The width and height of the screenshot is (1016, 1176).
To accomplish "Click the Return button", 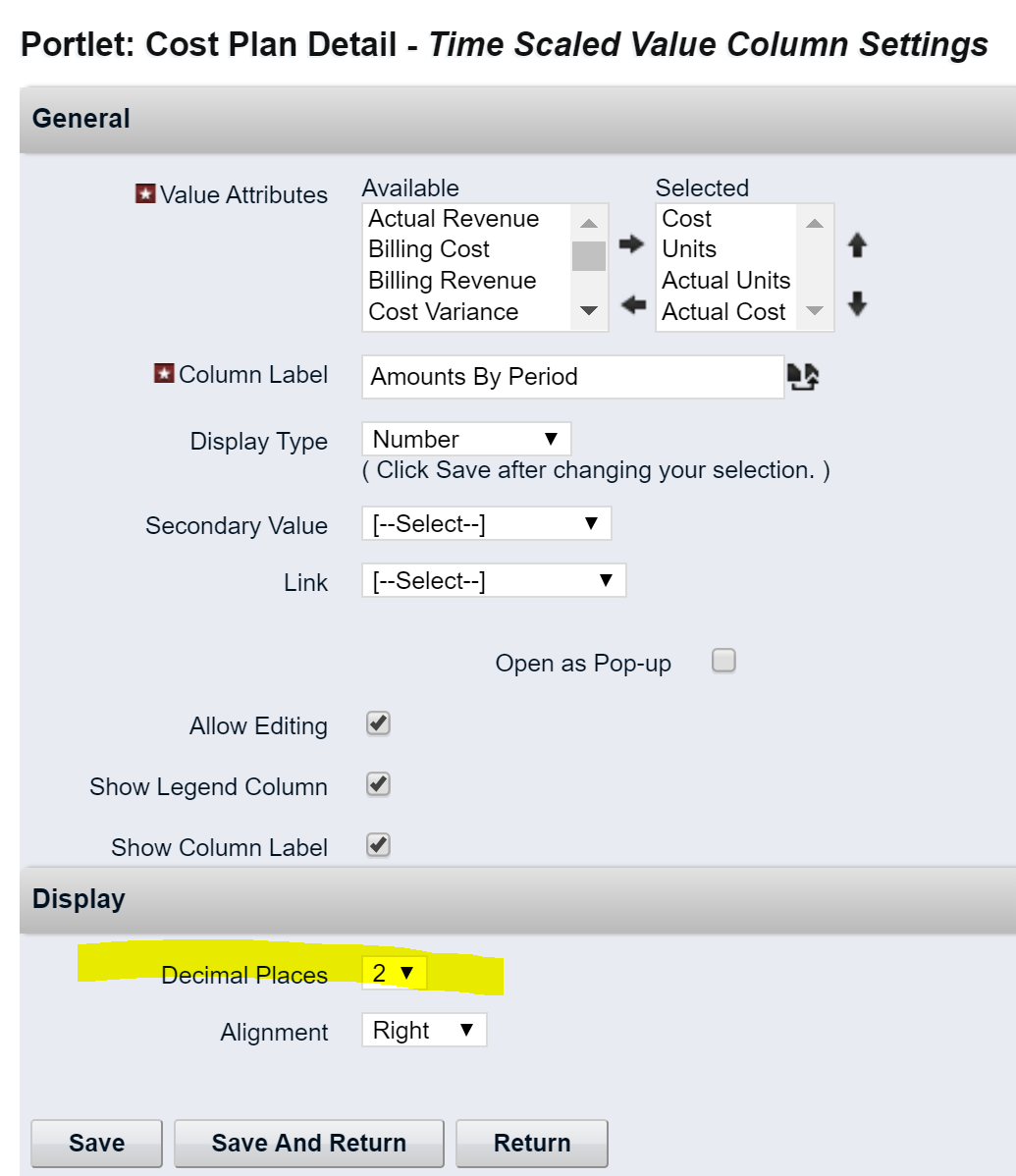I will [x=532, y=1143].
